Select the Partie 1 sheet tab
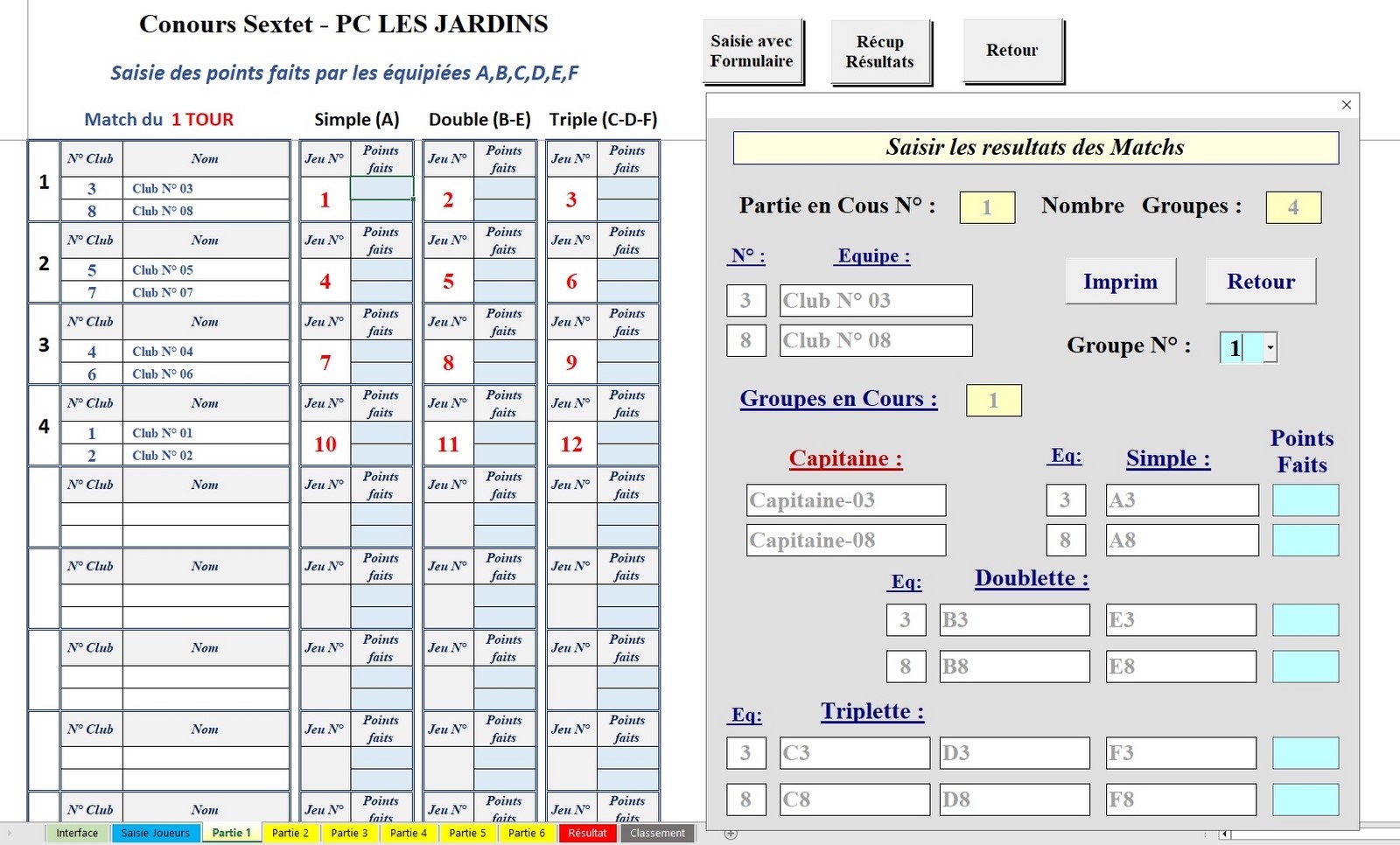The width and height of the screenshot is (1400, 845). point(231,833)
